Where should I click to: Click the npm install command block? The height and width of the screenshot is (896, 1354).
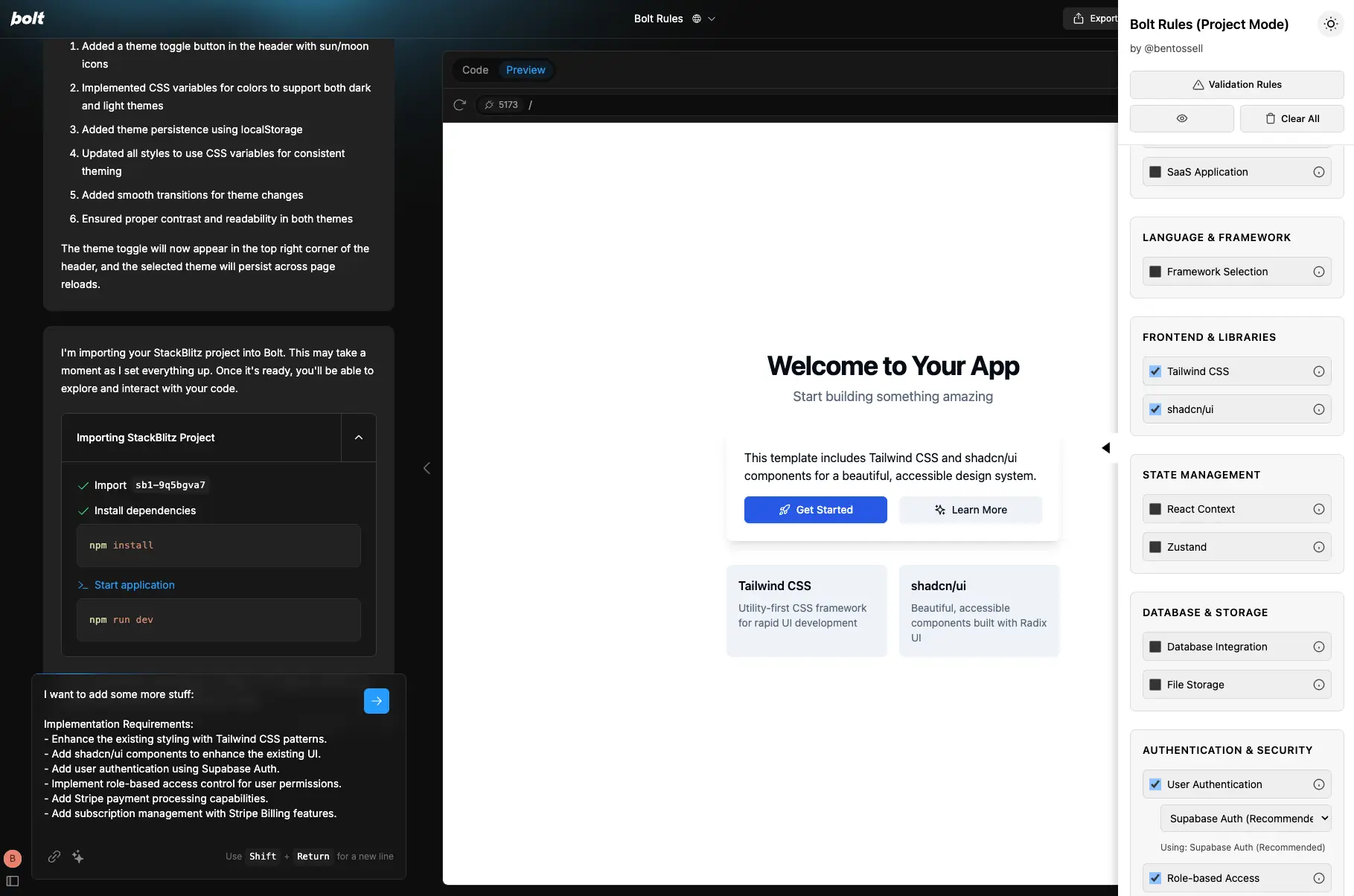(219, 545)
